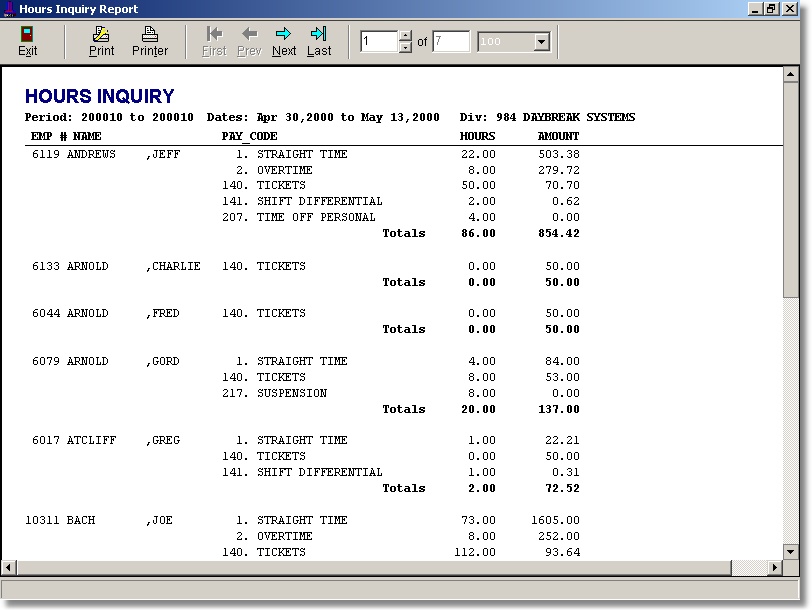Image resolution: width=812 pixels, height=612 pixels.
Task: Click ANDREWS tickets amount 70.70
Action: click(x=562, y=185)
